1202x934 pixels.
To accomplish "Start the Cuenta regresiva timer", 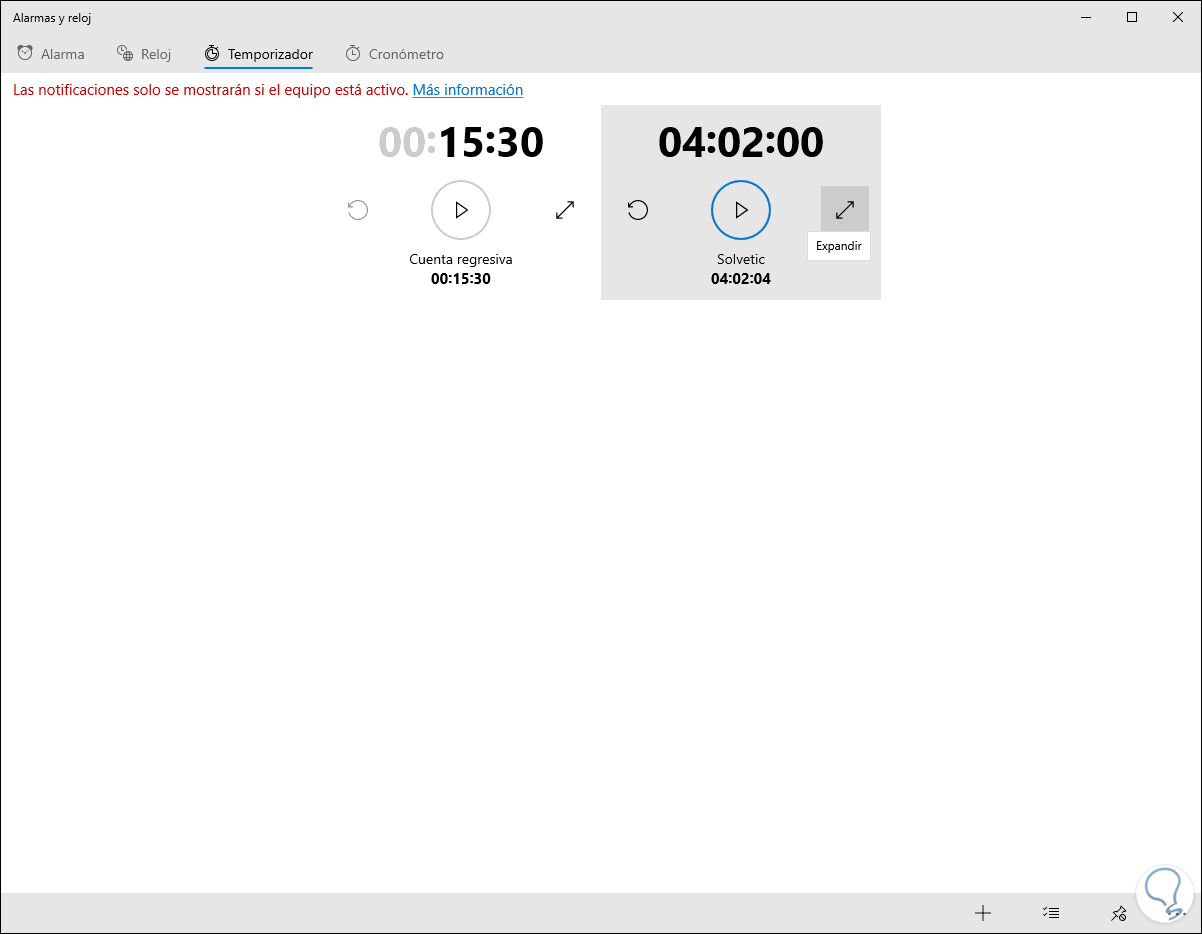I will pyautogui.click(x=460, y=210).
